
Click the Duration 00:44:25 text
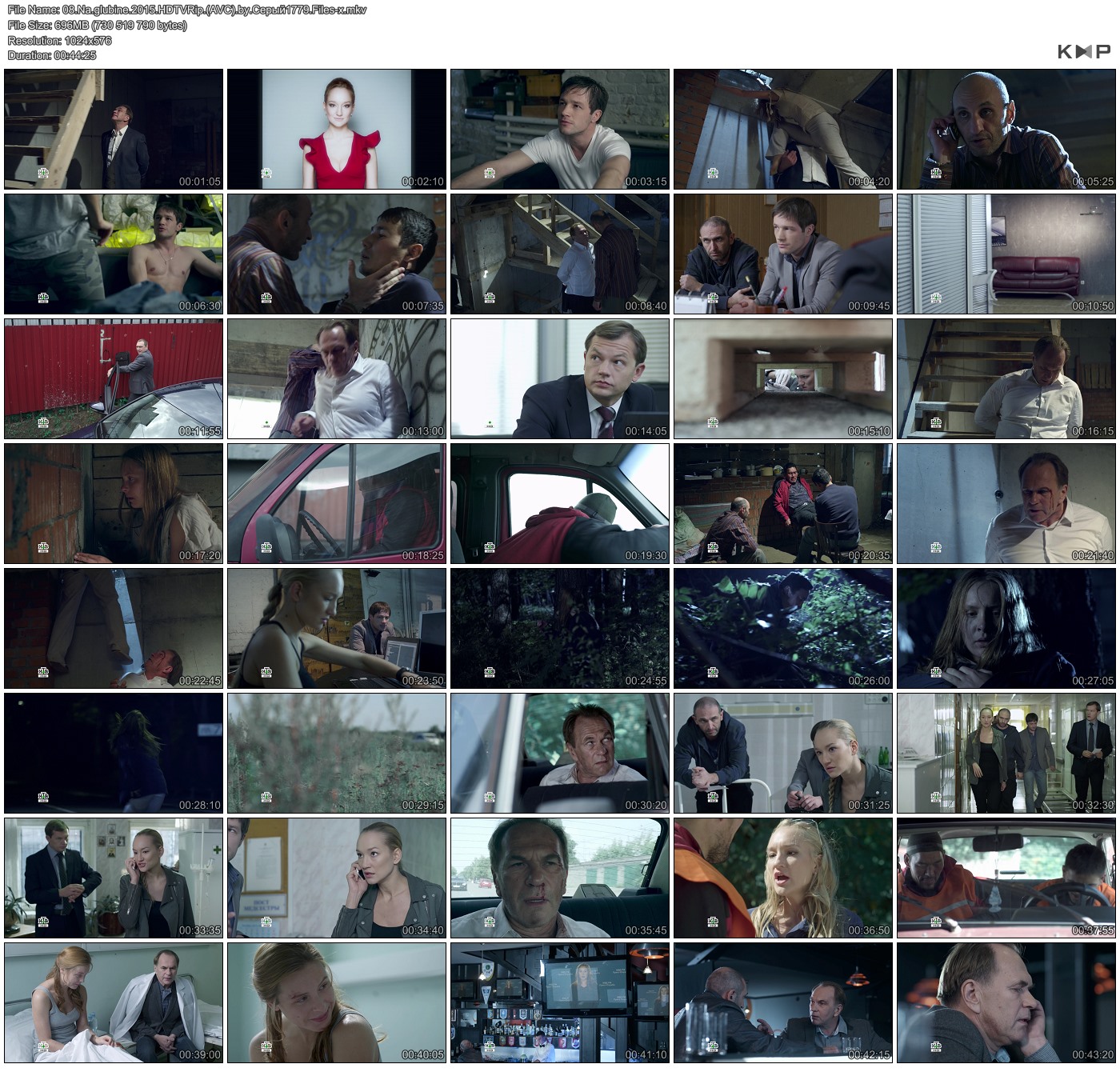tap(52, 55)
